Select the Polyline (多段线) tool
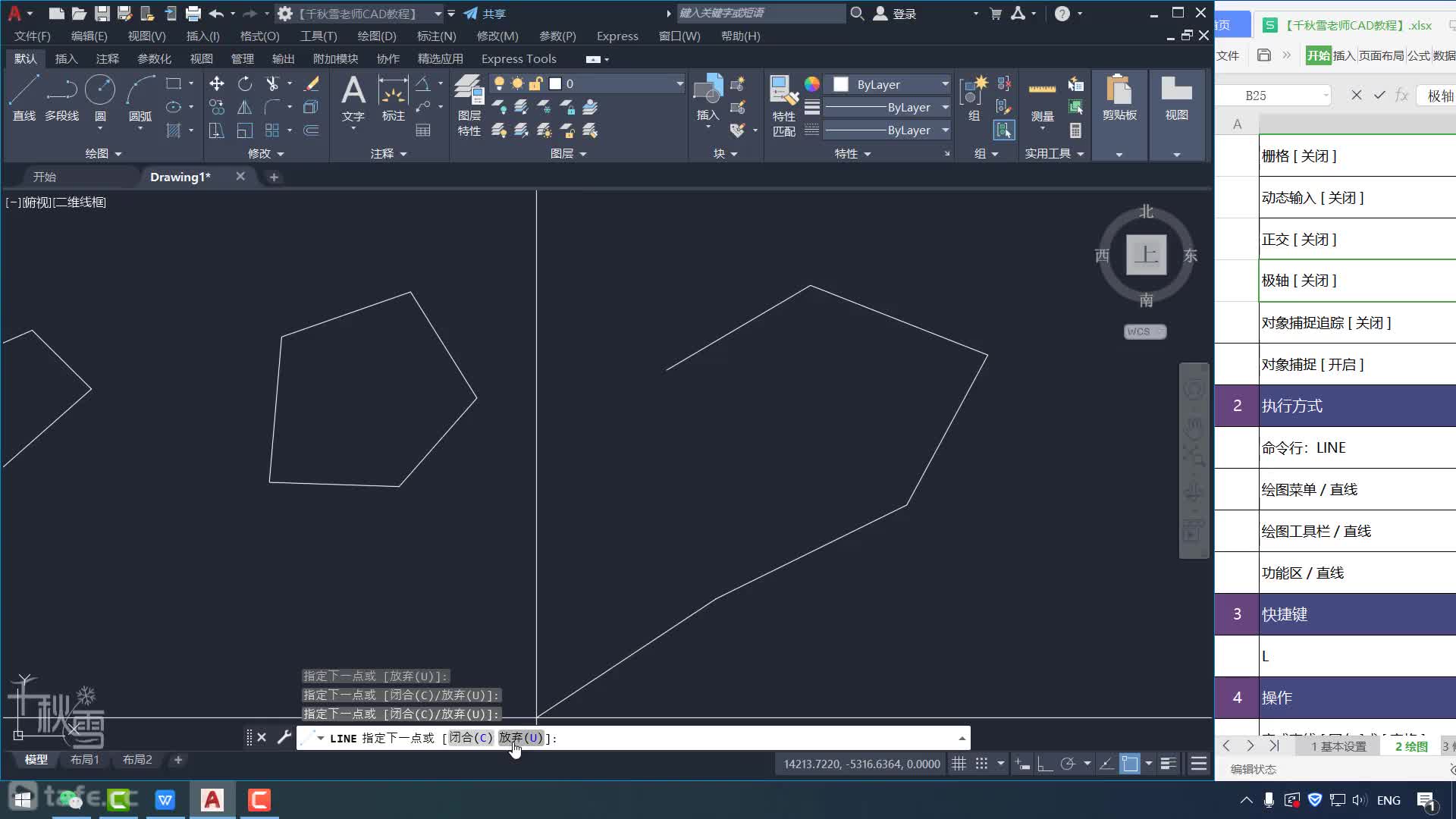The image size is (1456, 819). (61, 99)
